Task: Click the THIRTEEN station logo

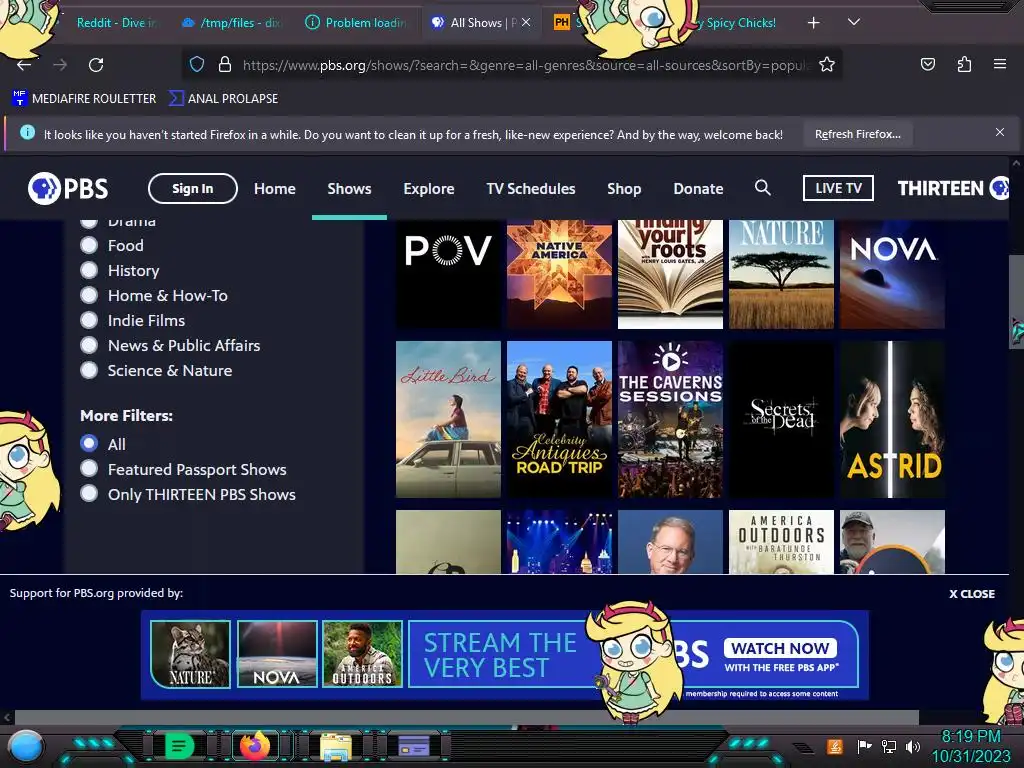Action: click(953, 188)
